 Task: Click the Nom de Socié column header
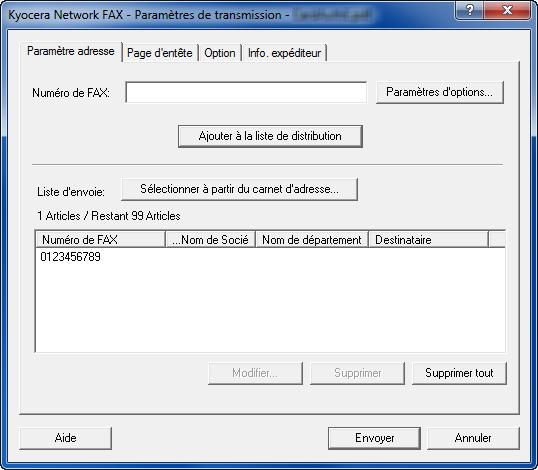click(210, 239)
